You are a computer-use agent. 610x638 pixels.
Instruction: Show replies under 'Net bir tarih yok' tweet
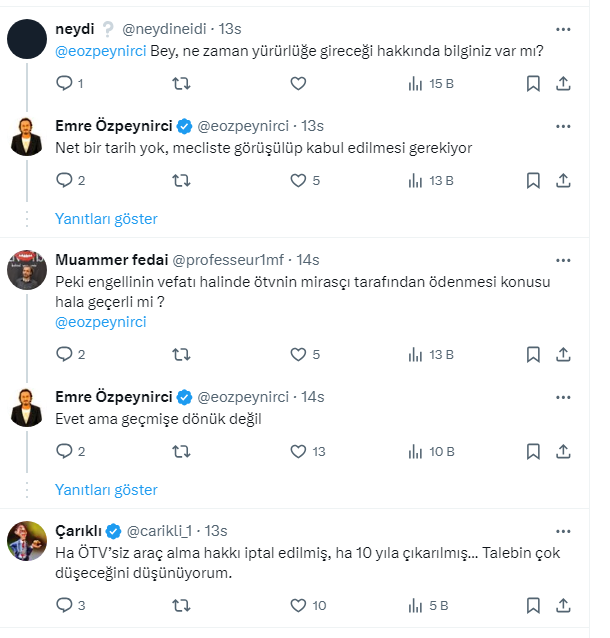106,219
